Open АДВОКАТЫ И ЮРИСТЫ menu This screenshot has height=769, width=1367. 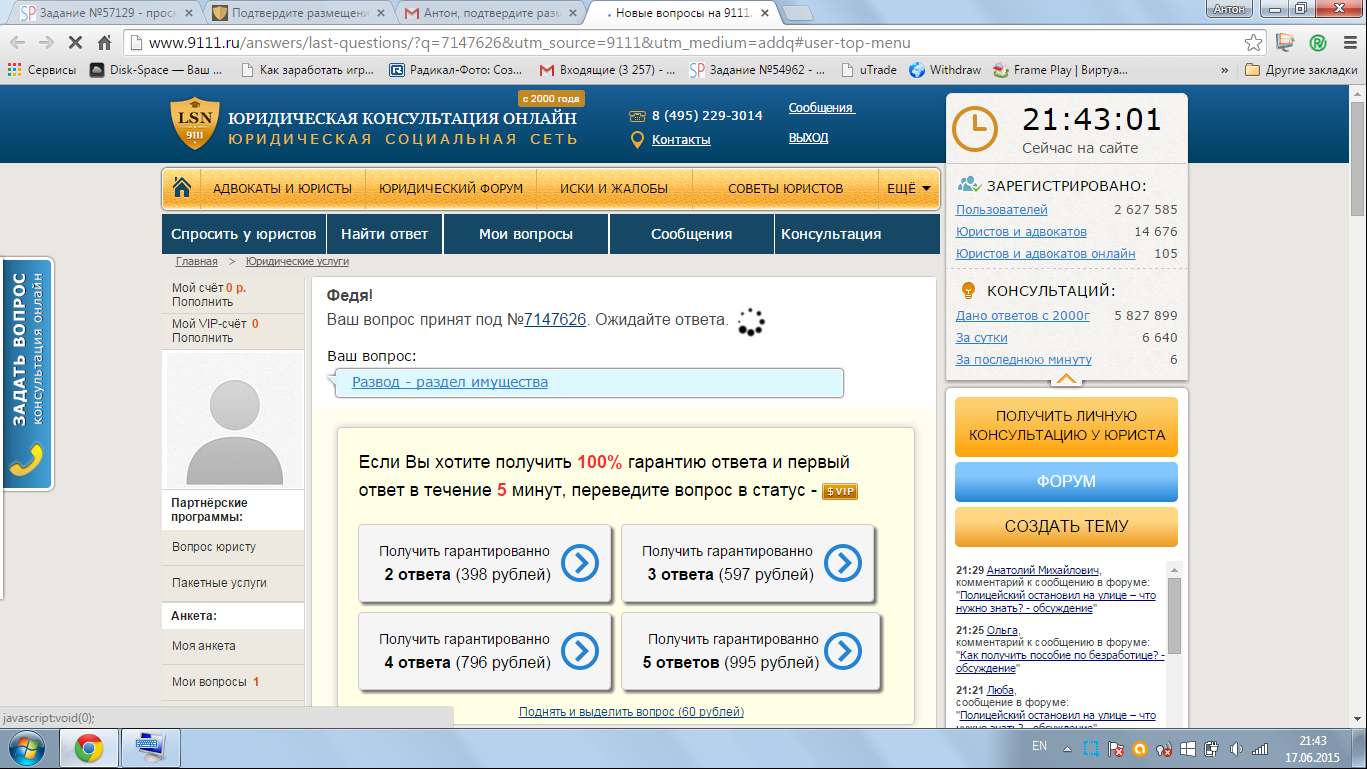[282, 188]
